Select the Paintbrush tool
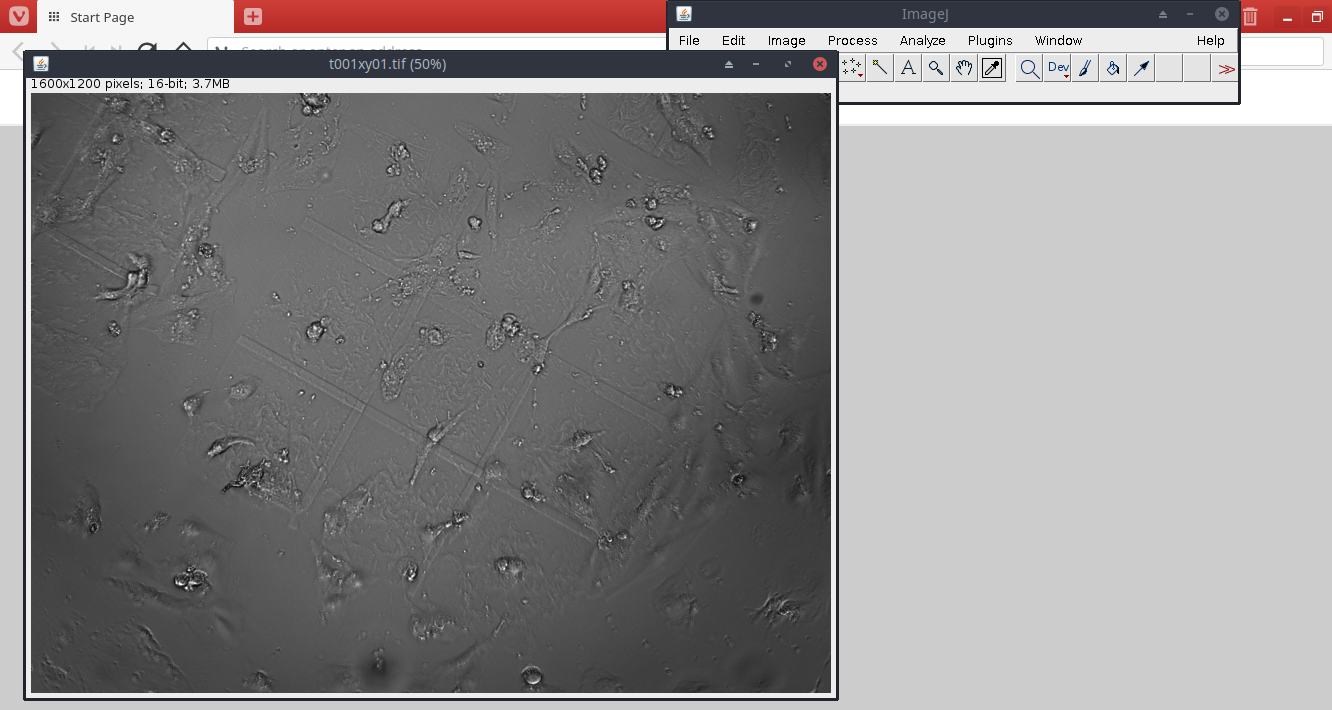Image resolution: width=1332 pixels, height=710 pixels. pyautogui.click(x=1085, y=67)
